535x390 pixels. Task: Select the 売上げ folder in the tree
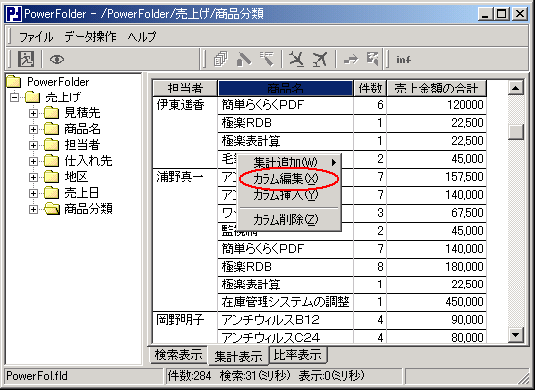[x=63, y=97]
